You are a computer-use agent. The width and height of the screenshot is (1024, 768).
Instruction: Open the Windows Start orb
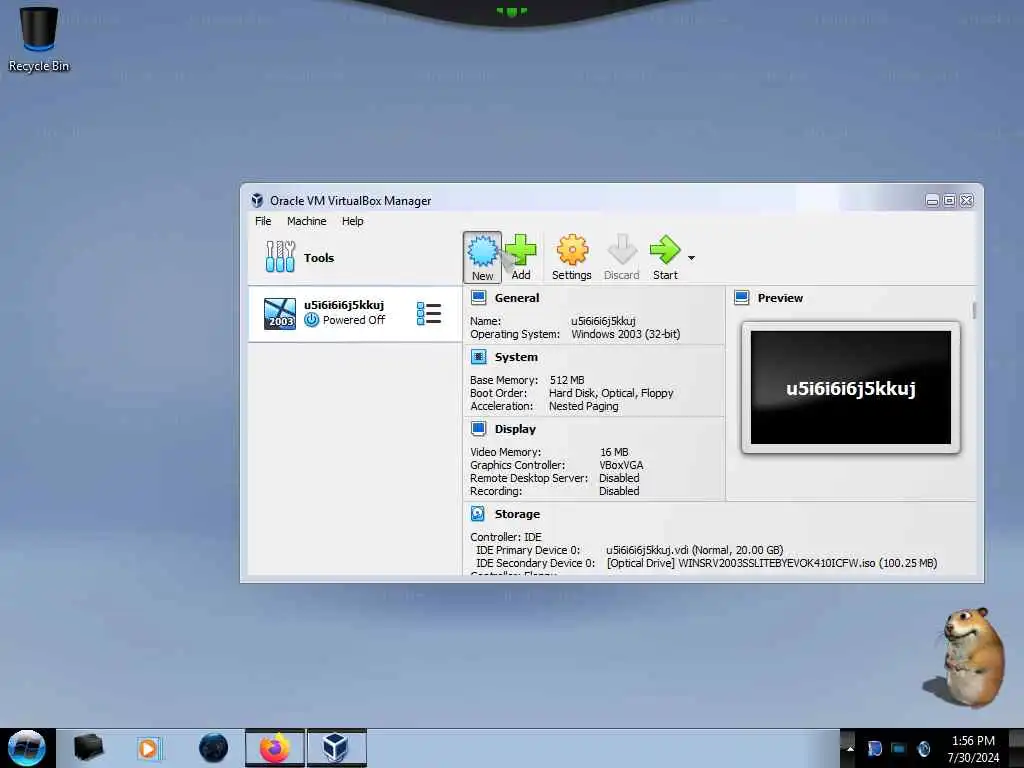tap(27, 747)
